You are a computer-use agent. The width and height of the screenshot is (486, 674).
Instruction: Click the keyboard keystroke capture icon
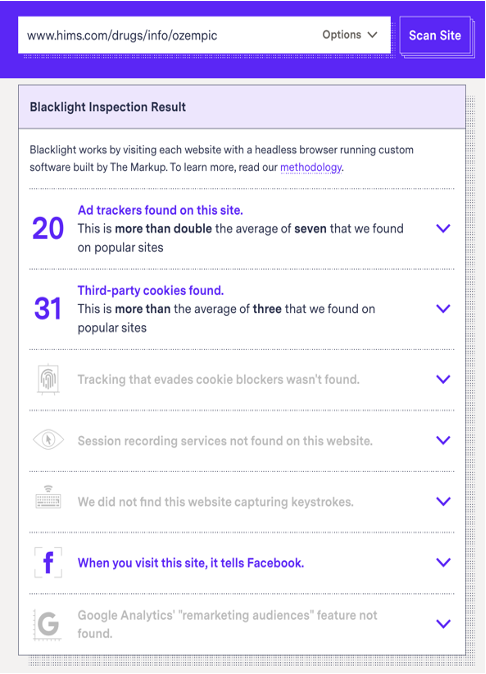[48, 498]
